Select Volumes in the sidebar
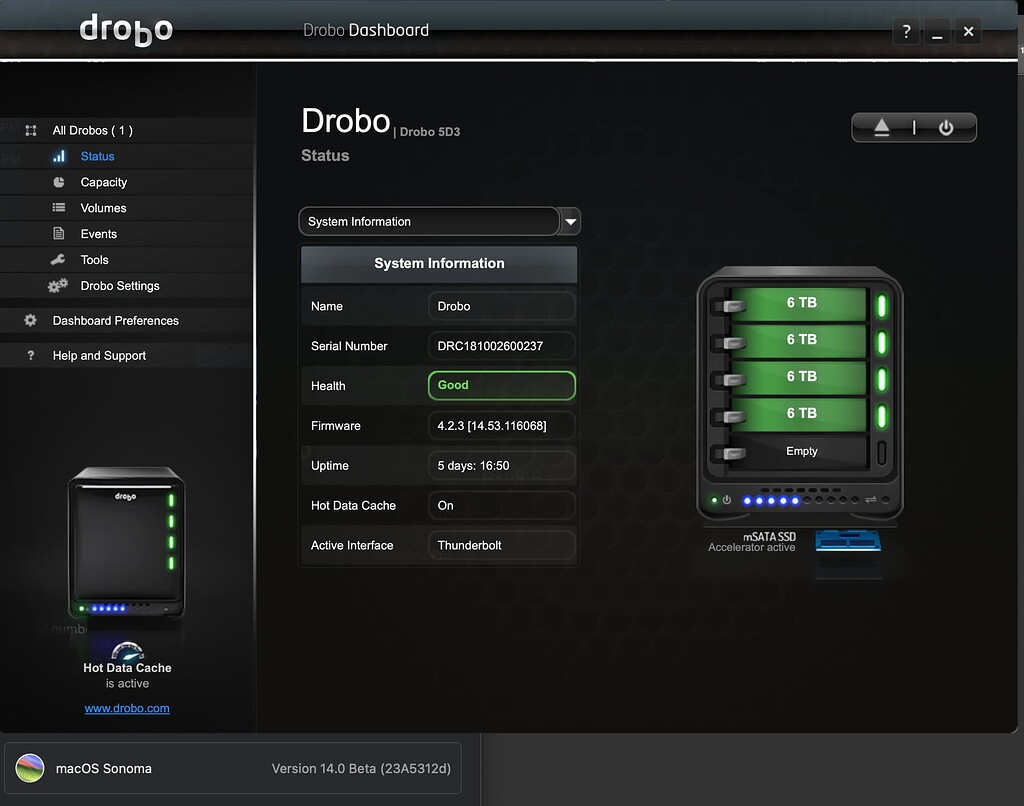1024x806 pixels. click(x=103, y=208)
